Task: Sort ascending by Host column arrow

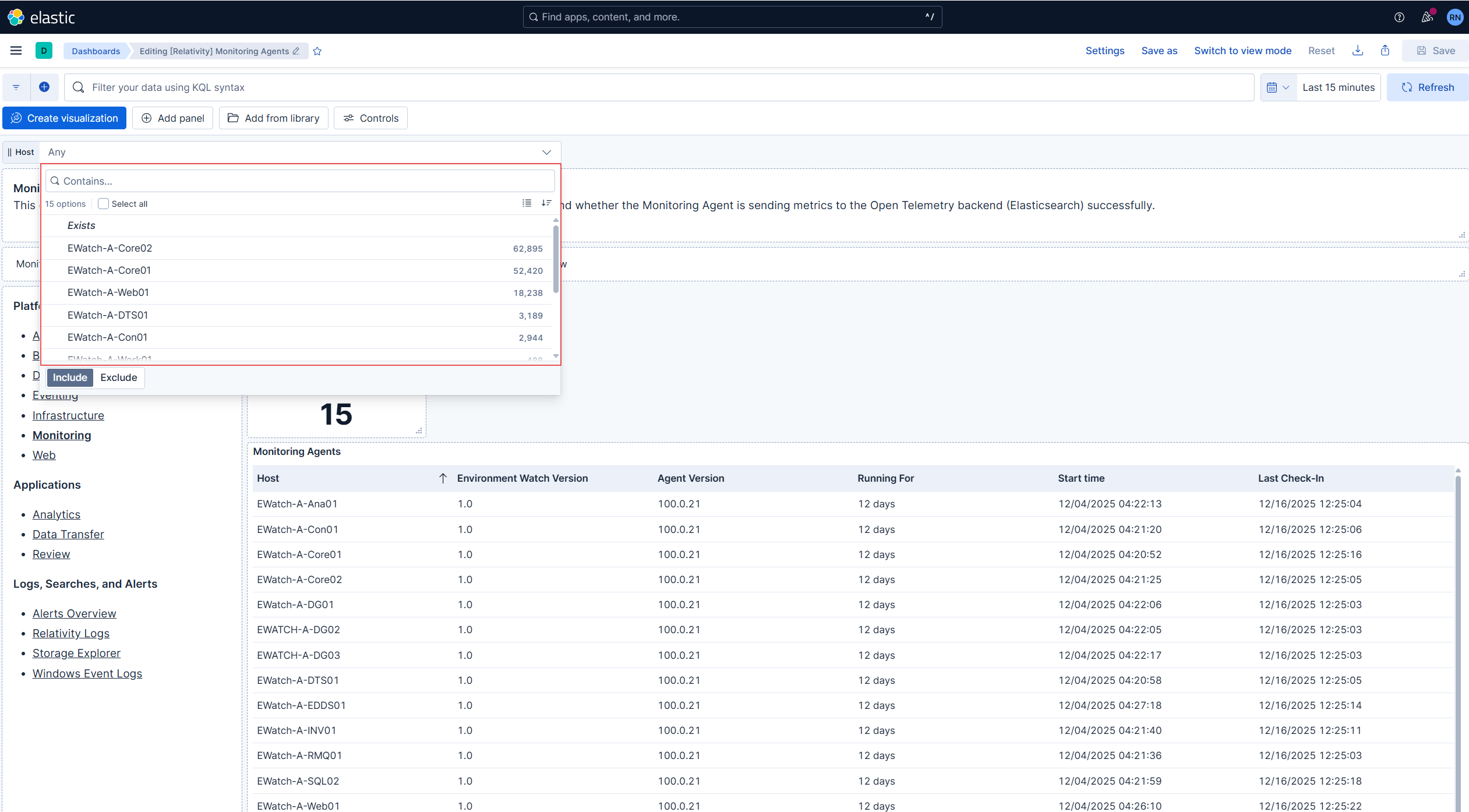Action: pos(443,478)
